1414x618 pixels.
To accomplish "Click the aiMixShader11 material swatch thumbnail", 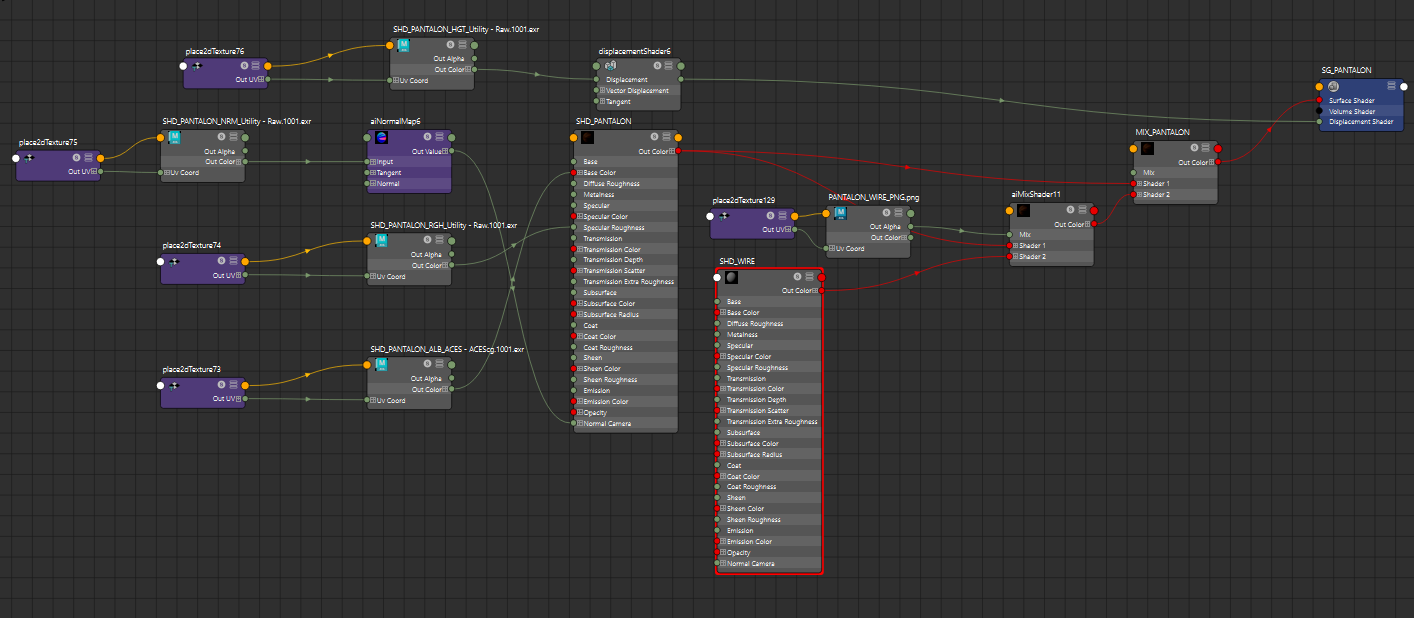I will (x=1023, y=210).
